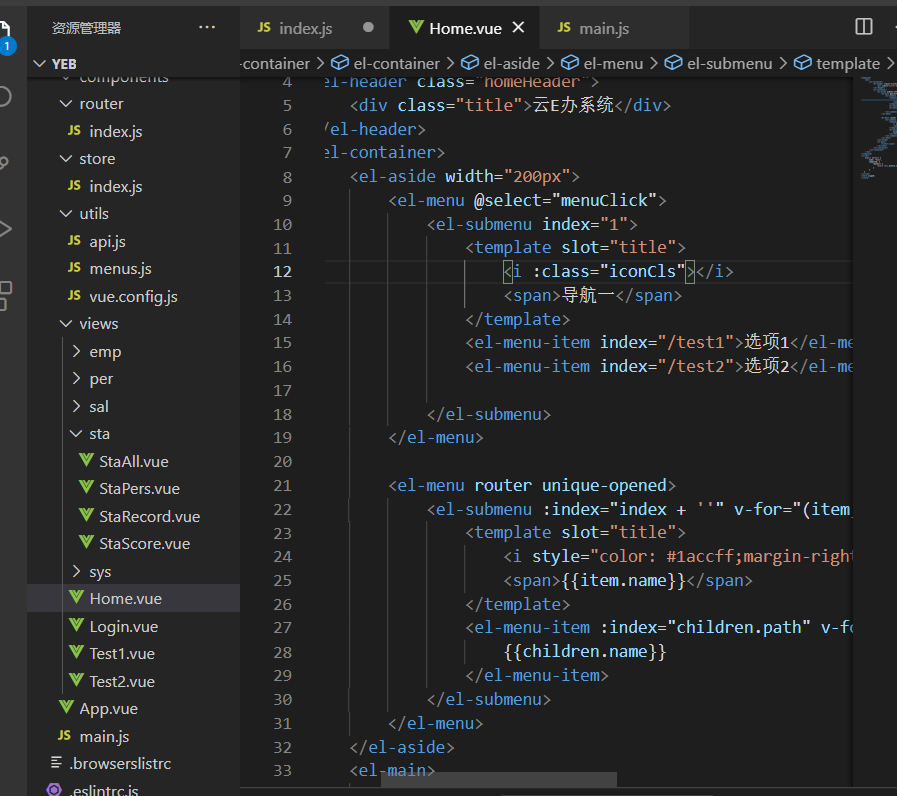Click '{{children.name}}' on line 28
Viewport: 897px width, 796px height.
coord(585,651)
